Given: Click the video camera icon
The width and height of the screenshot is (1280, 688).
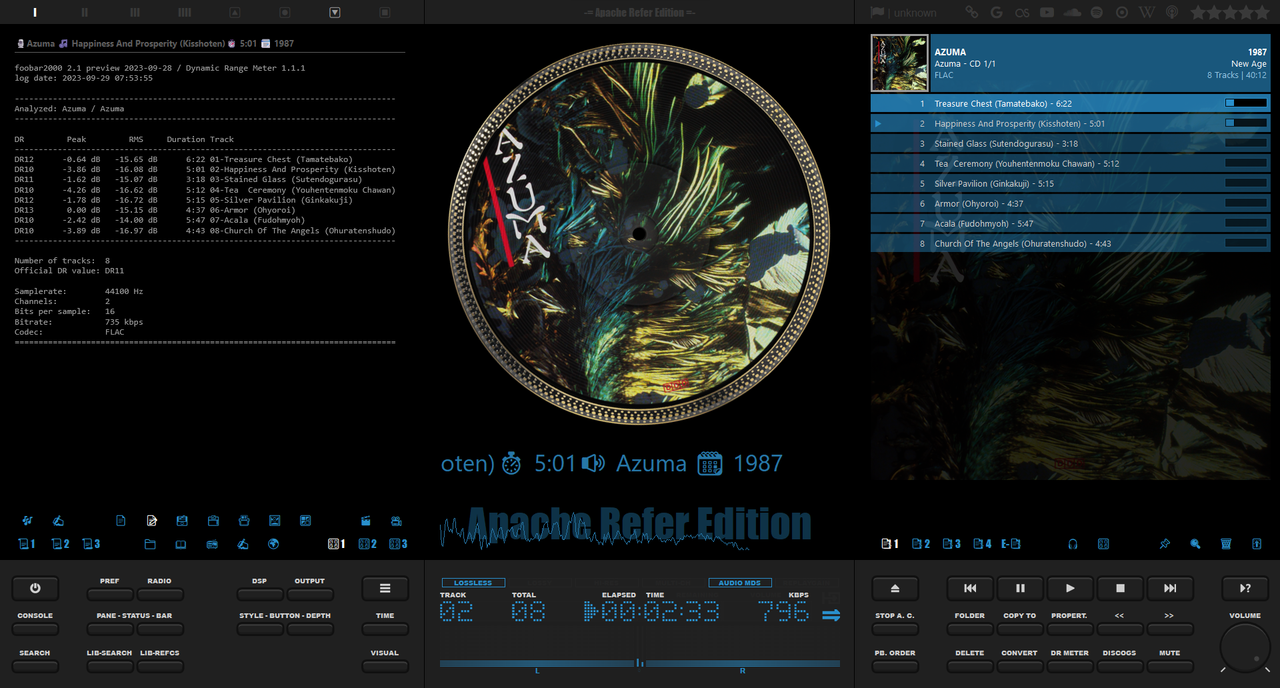Looking at the screenshot, I should tap(397, 520).
